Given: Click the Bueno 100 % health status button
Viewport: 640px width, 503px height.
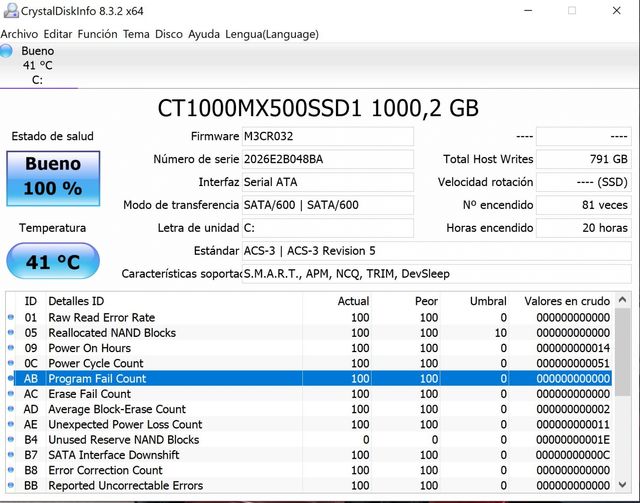Looking at the screenshot, I should tap(53, 178).
